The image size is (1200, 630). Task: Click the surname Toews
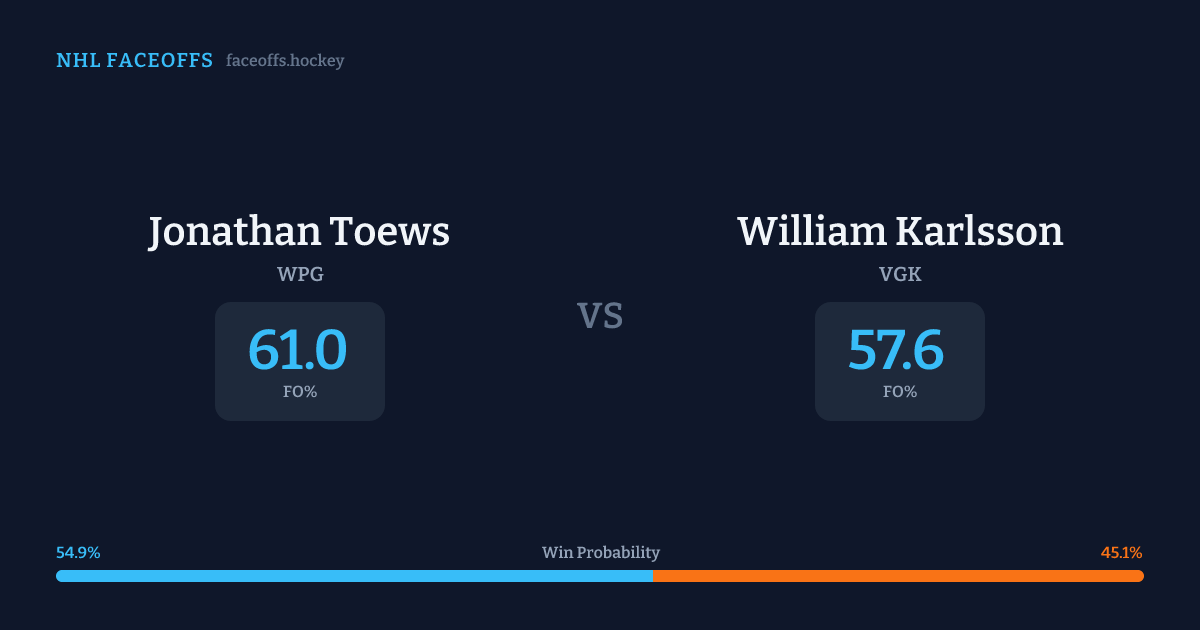(391, 232)
